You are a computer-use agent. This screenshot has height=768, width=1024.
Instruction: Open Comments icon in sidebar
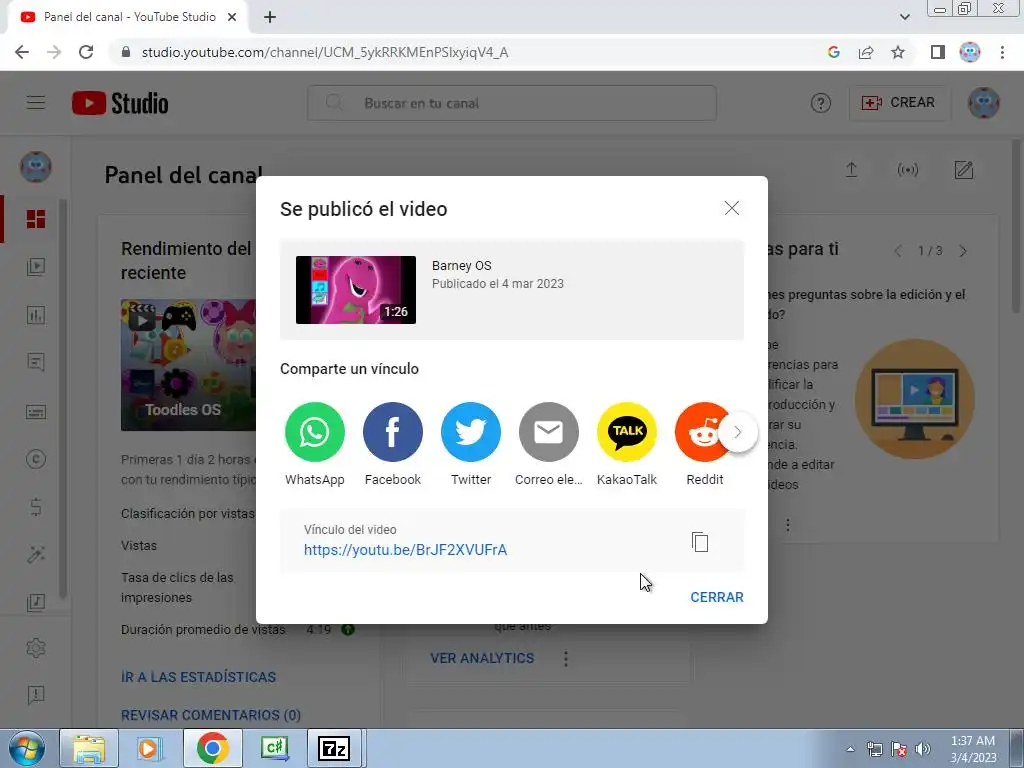[x=36, y=362]
